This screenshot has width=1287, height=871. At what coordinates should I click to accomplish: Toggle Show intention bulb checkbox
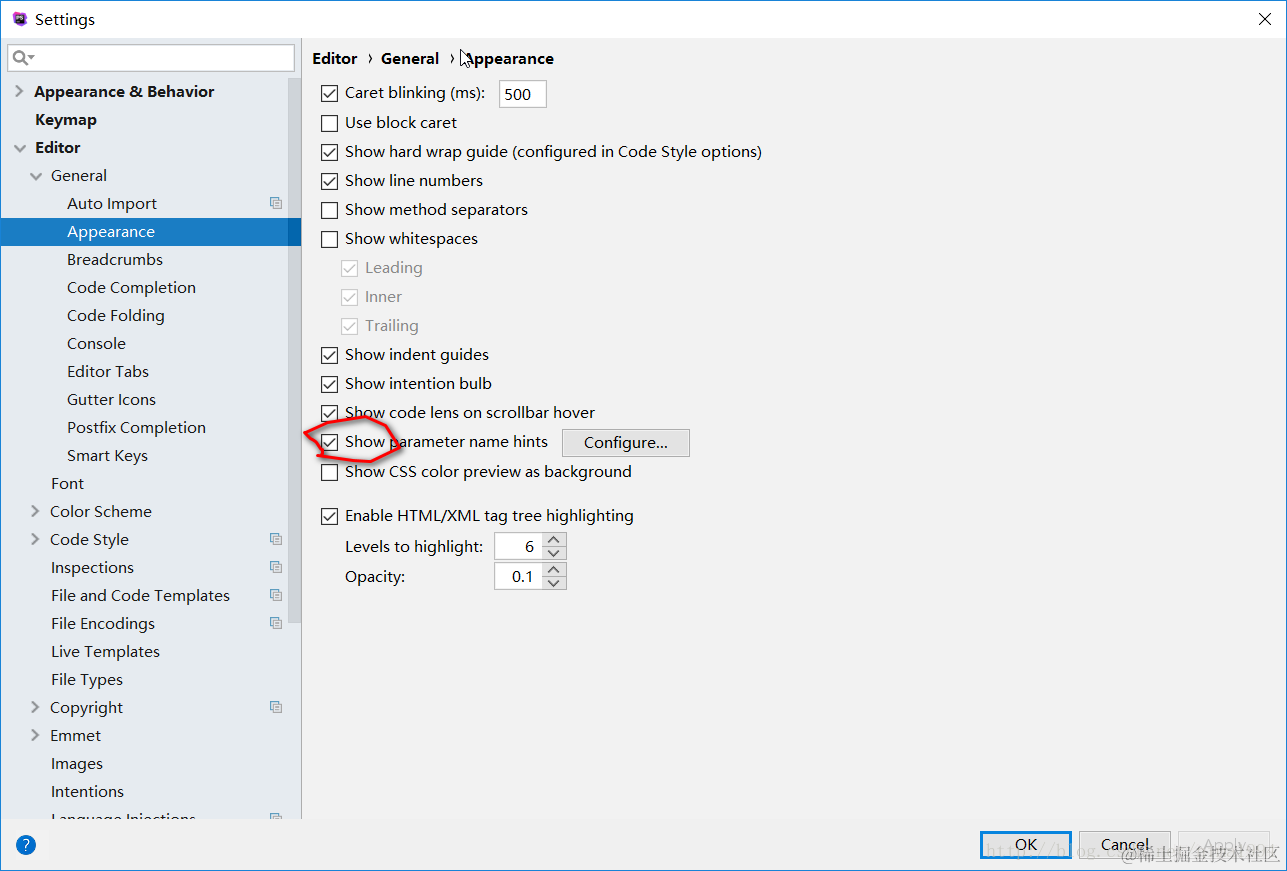coord(329,384)
